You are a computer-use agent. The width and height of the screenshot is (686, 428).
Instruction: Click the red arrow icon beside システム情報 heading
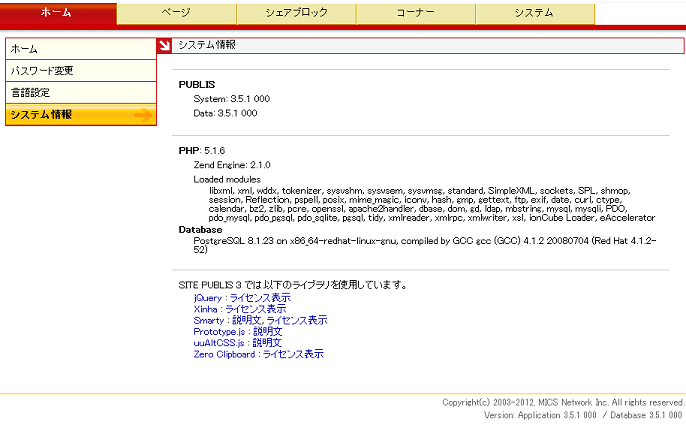165,45
